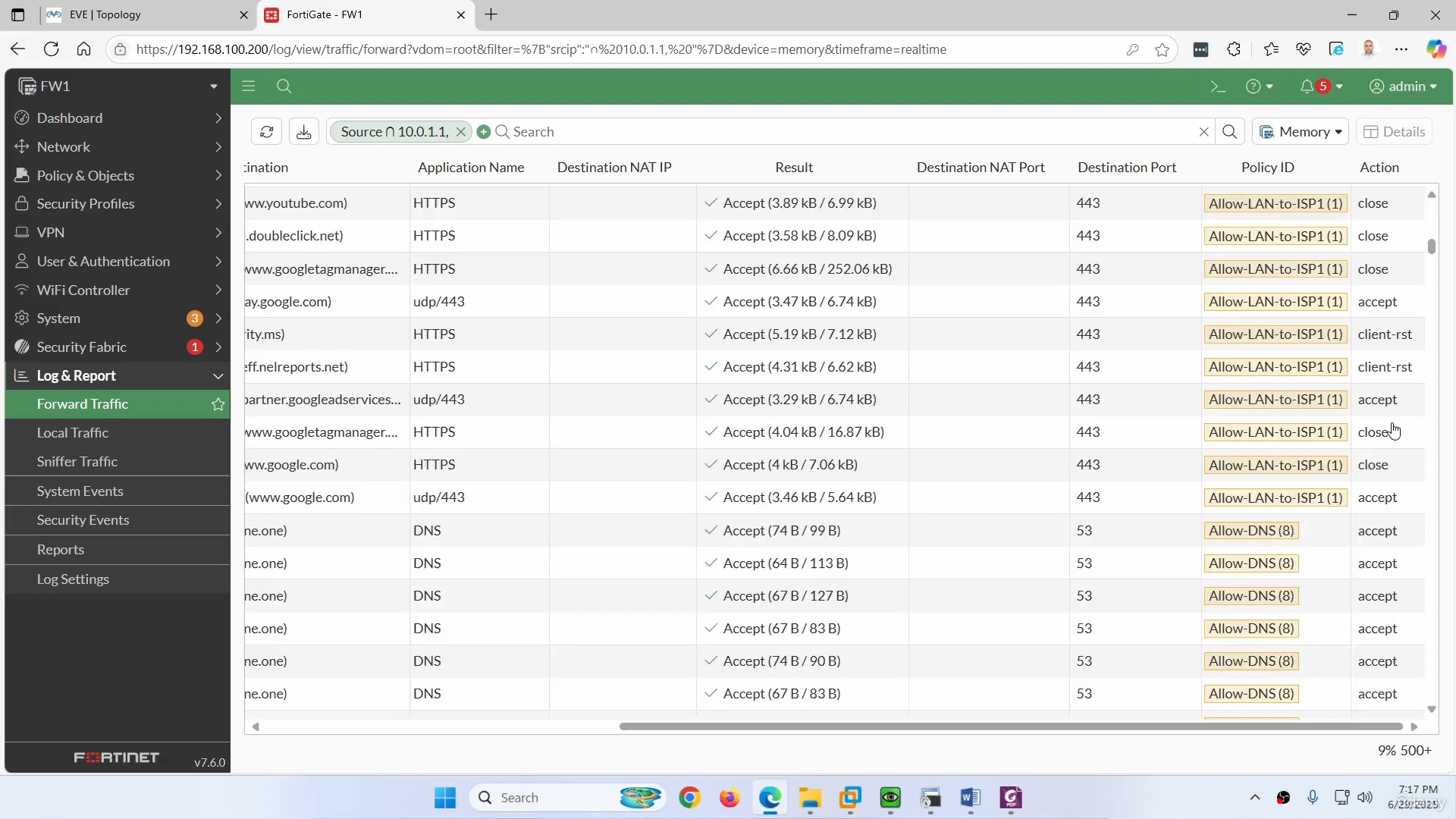Remove the Source 10.0.1.1 filter chip
This screenshot has width=1456, height=819.
click(460, 132)
